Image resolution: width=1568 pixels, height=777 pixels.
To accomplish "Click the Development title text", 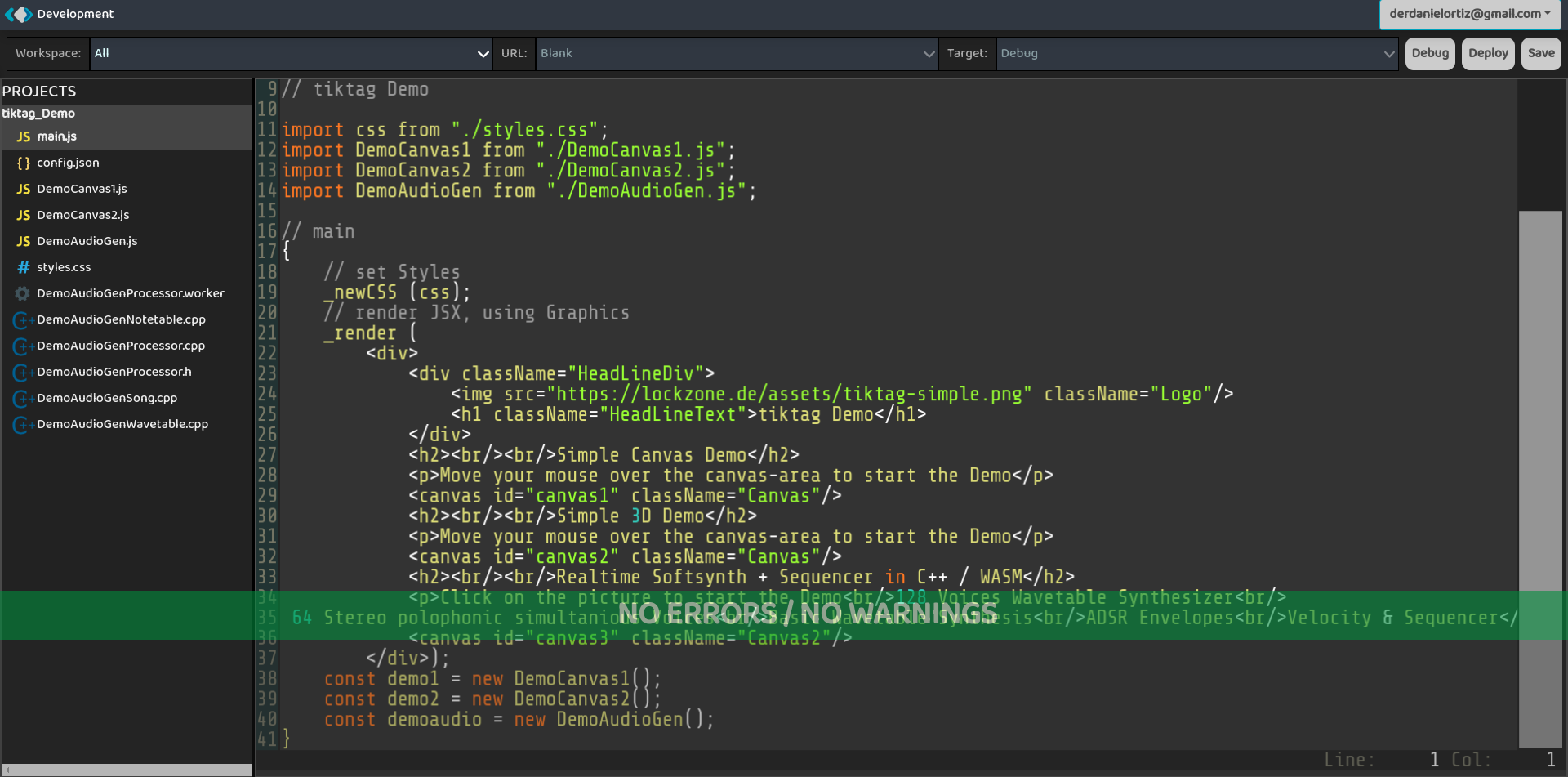I will coord(75,14).
